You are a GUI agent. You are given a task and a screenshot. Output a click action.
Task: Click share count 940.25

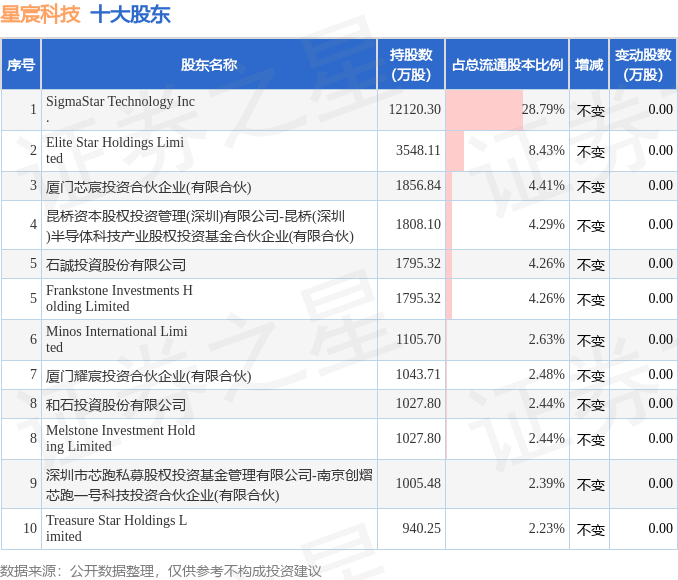[x=422, y=528]
